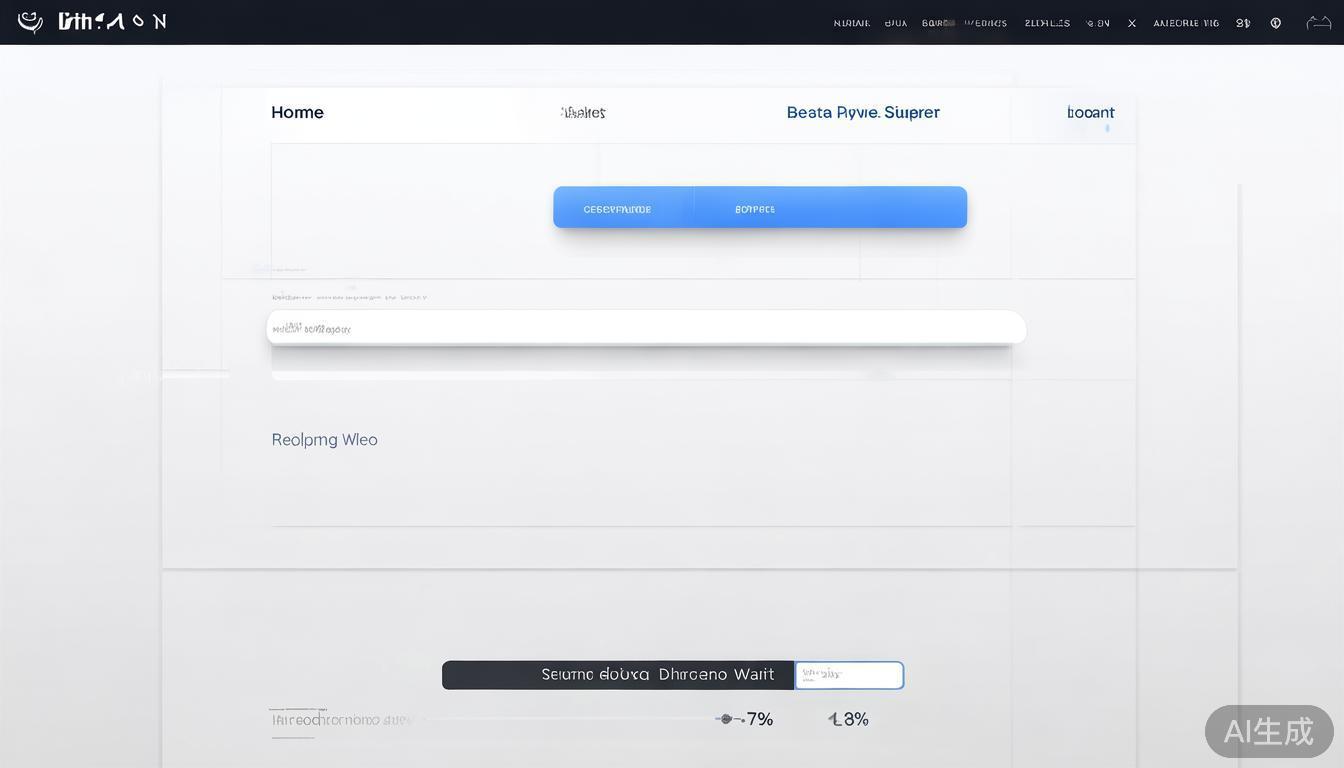The height and width of the screenshot is (768, 1344).
Task: Click the first menu item in the top bar
Action: tap(851, 23)
